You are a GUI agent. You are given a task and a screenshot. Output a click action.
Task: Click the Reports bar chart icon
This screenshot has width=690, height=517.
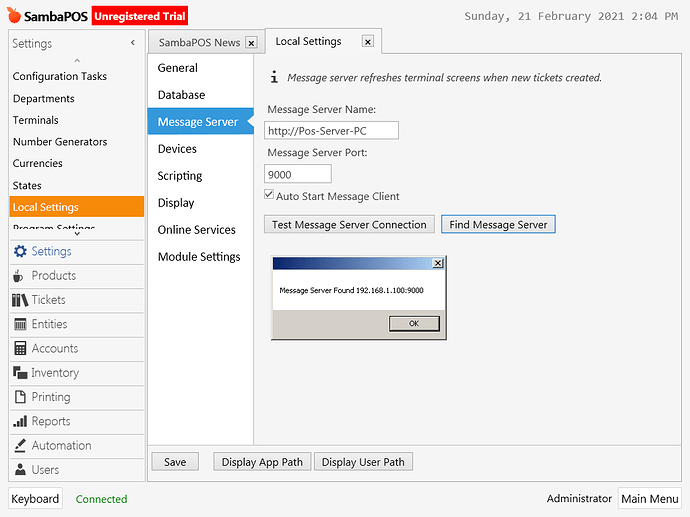point(20,421)
